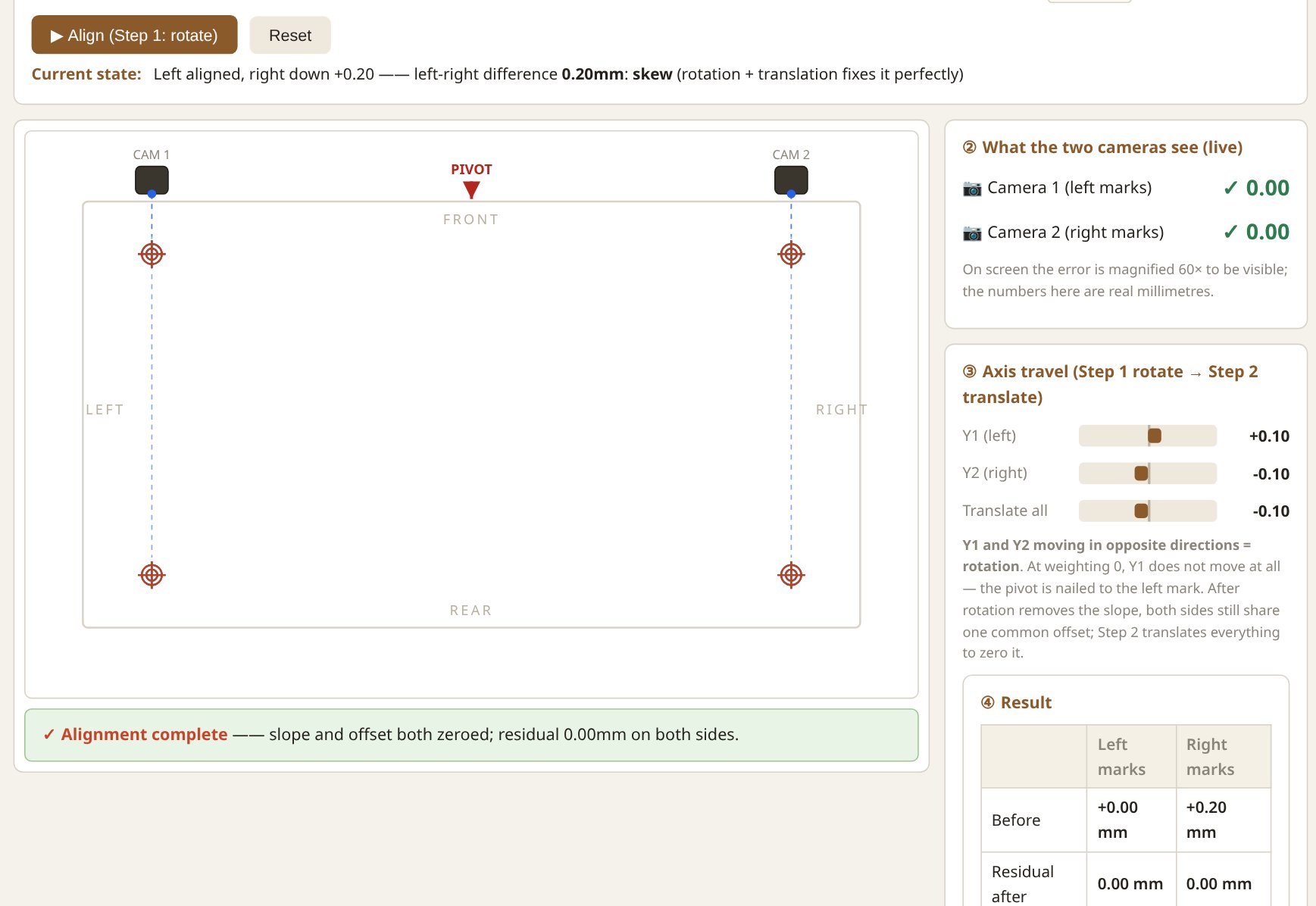Click the CAM 2 camera icon

[791, 180]
